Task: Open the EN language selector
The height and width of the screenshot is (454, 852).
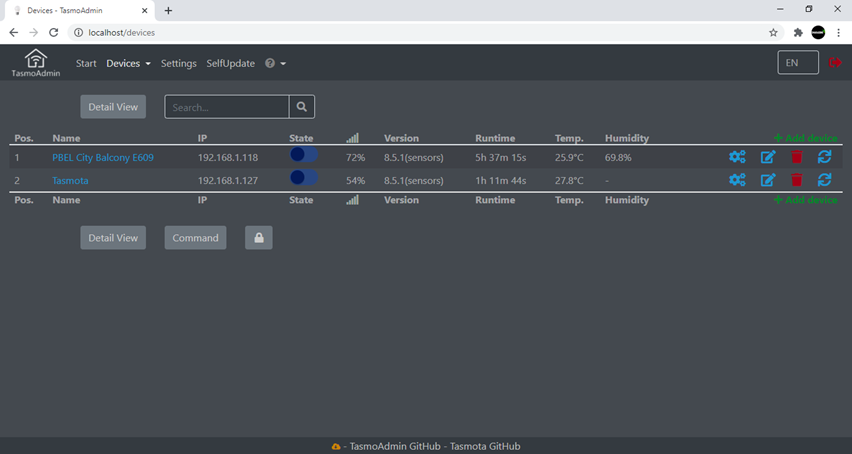Action: pos(798,62)
